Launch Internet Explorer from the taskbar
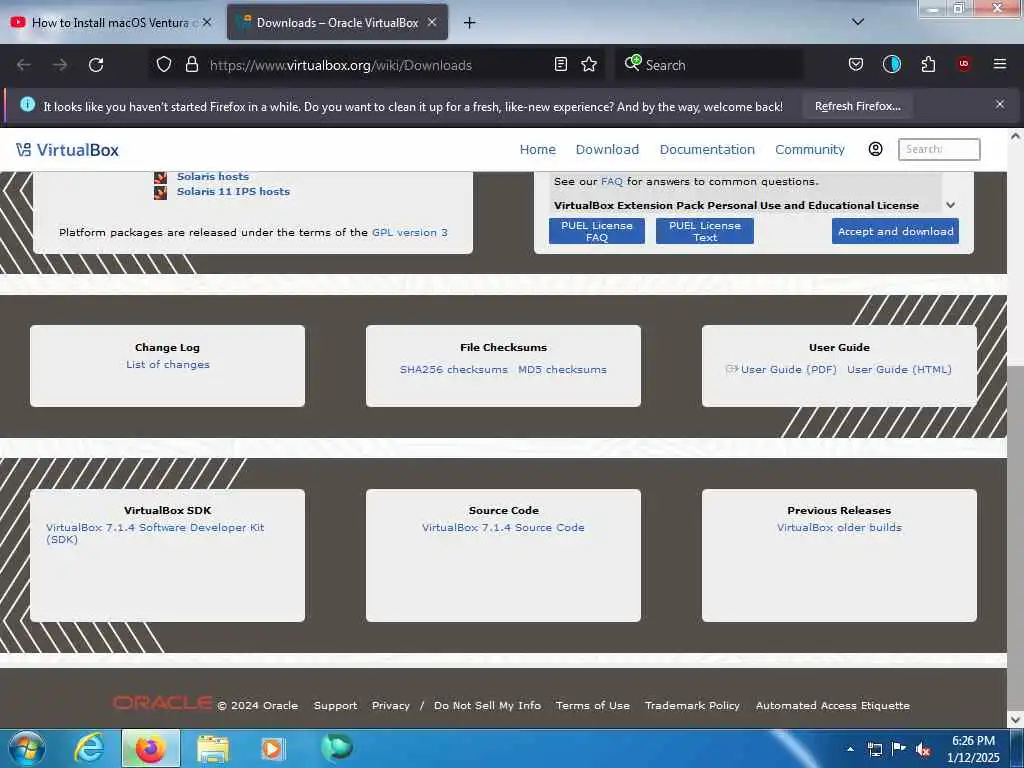Screen dimensions: 1024x768 (x=88, y=748)
